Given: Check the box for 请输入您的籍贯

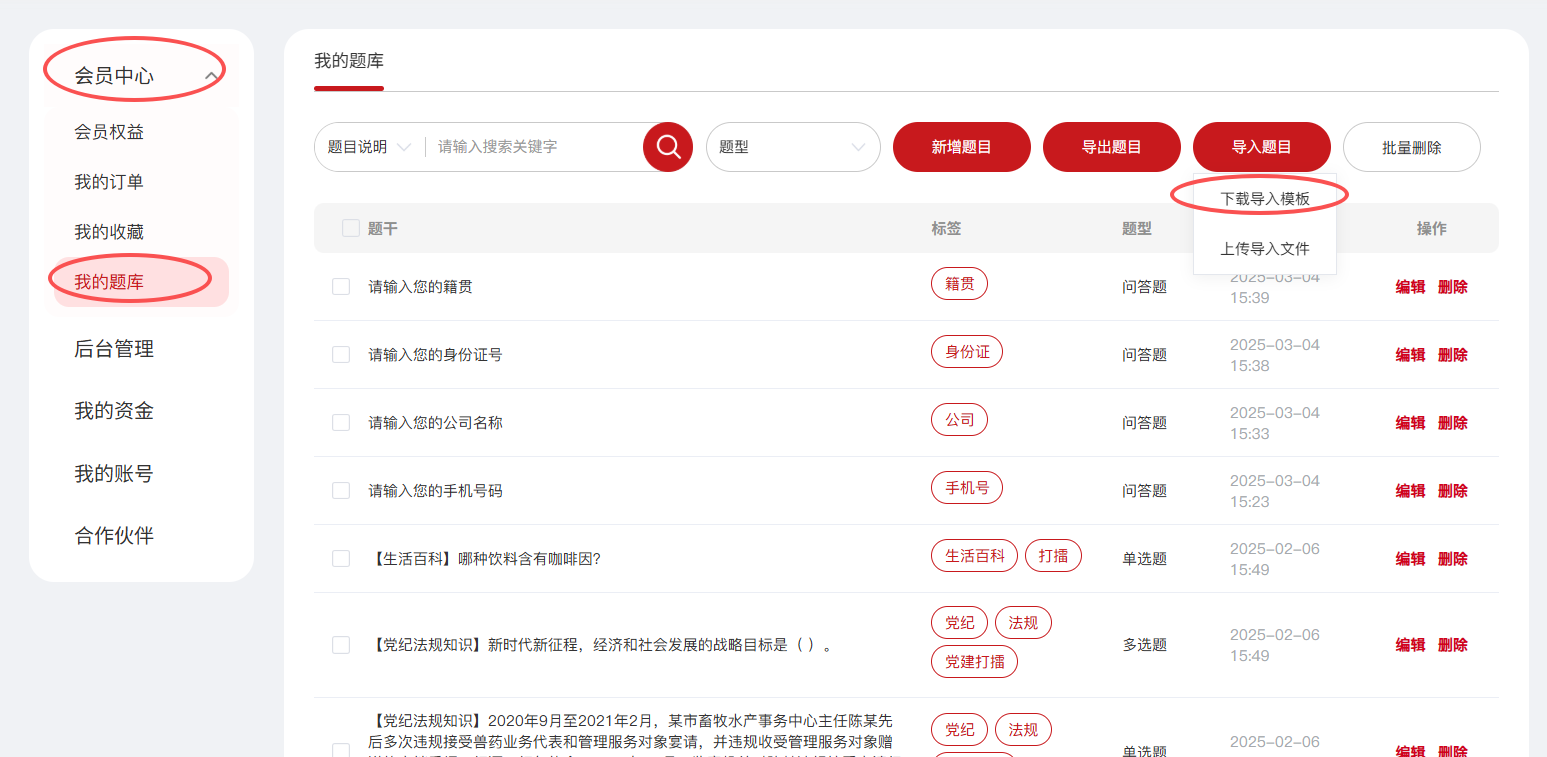Looking at the screenshot, I should 341,287.
